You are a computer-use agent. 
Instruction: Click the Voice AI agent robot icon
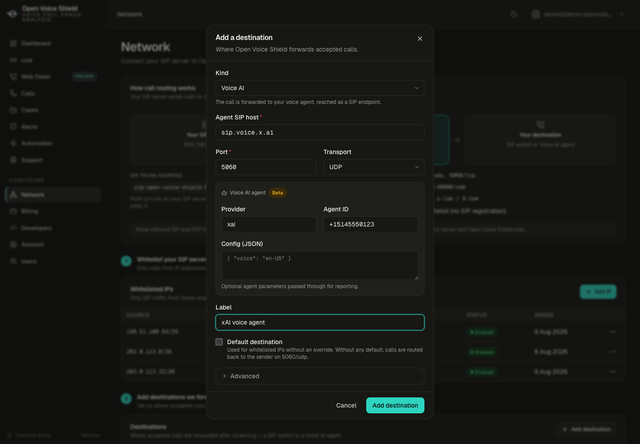224,193
